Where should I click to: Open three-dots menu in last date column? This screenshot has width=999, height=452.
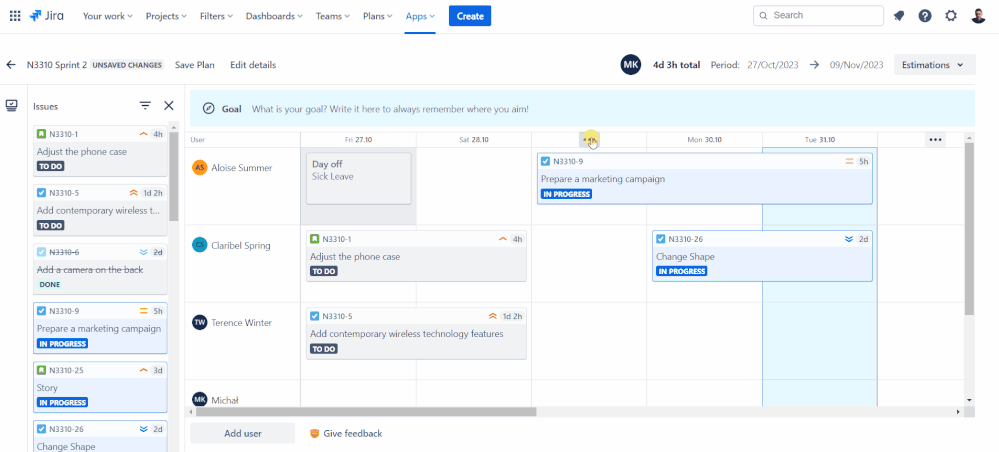click(x=935, y=140)
